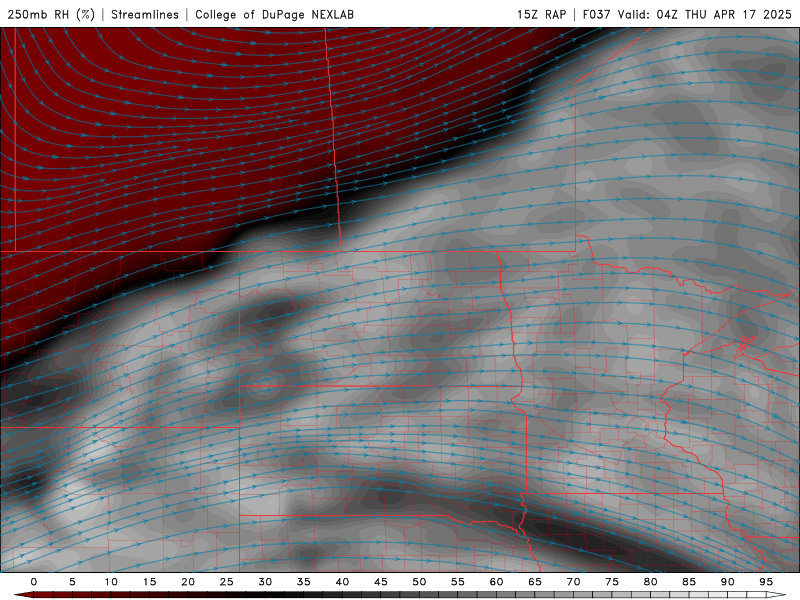This screenshot has width=800, height=600.
Task: Click the colorbar scale label "10"
Action: tap(111, 582)
